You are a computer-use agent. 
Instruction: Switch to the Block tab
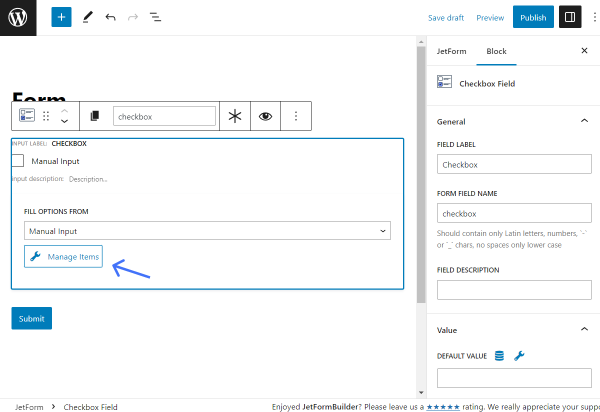(x=496, y=51)
